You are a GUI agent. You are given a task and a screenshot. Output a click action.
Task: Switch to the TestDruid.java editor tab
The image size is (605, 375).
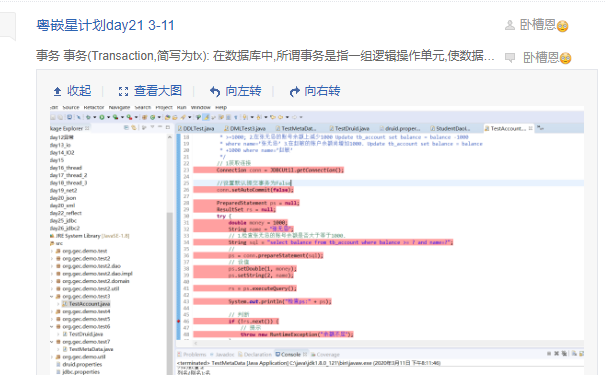pos(350,128)
